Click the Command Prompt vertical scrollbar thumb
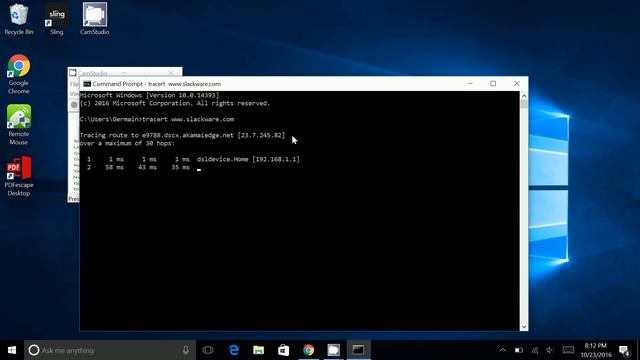The image size is (640, 360). (524, 104)
